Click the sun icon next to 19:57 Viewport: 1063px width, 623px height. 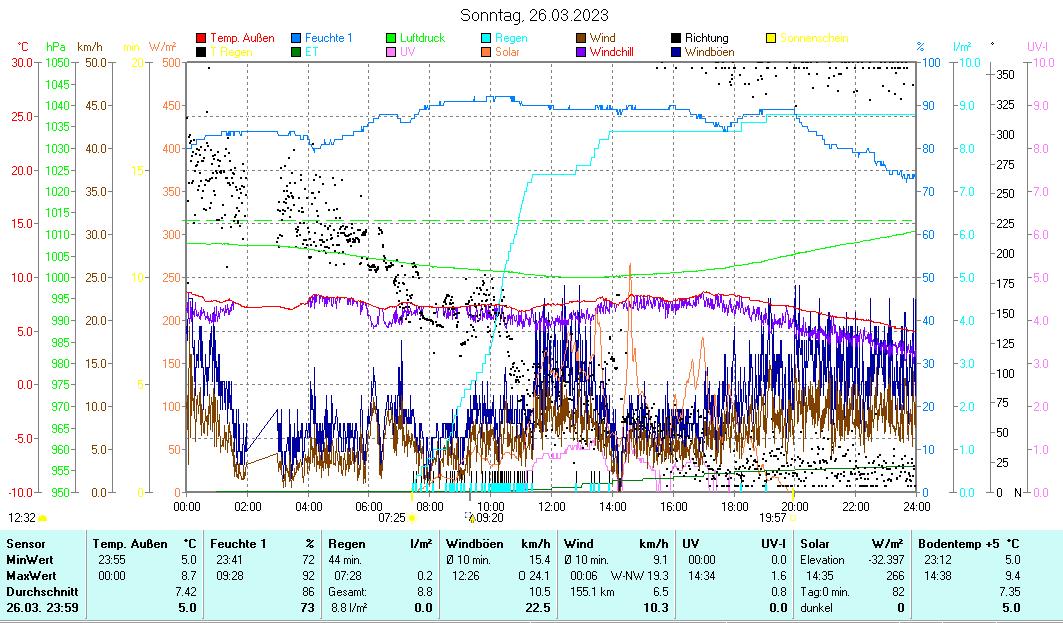click(x=793, y=518)
